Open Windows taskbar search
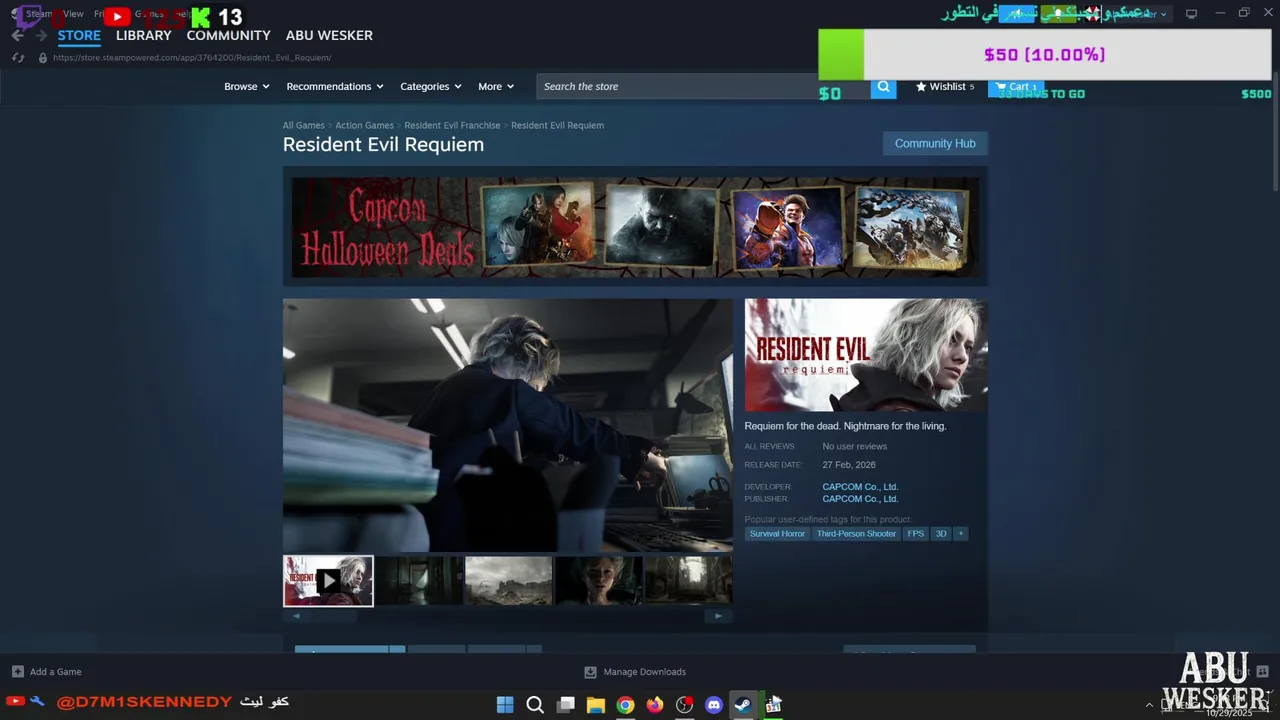Screen dimensions: 1280x720 pos(535,705)
